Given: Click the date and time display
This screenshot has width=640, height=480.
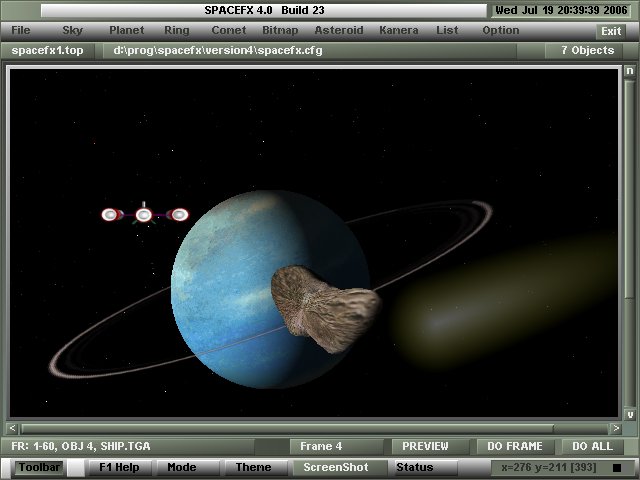Looking at the screenshot, I should pyautogui.click(x=561, y=10).
